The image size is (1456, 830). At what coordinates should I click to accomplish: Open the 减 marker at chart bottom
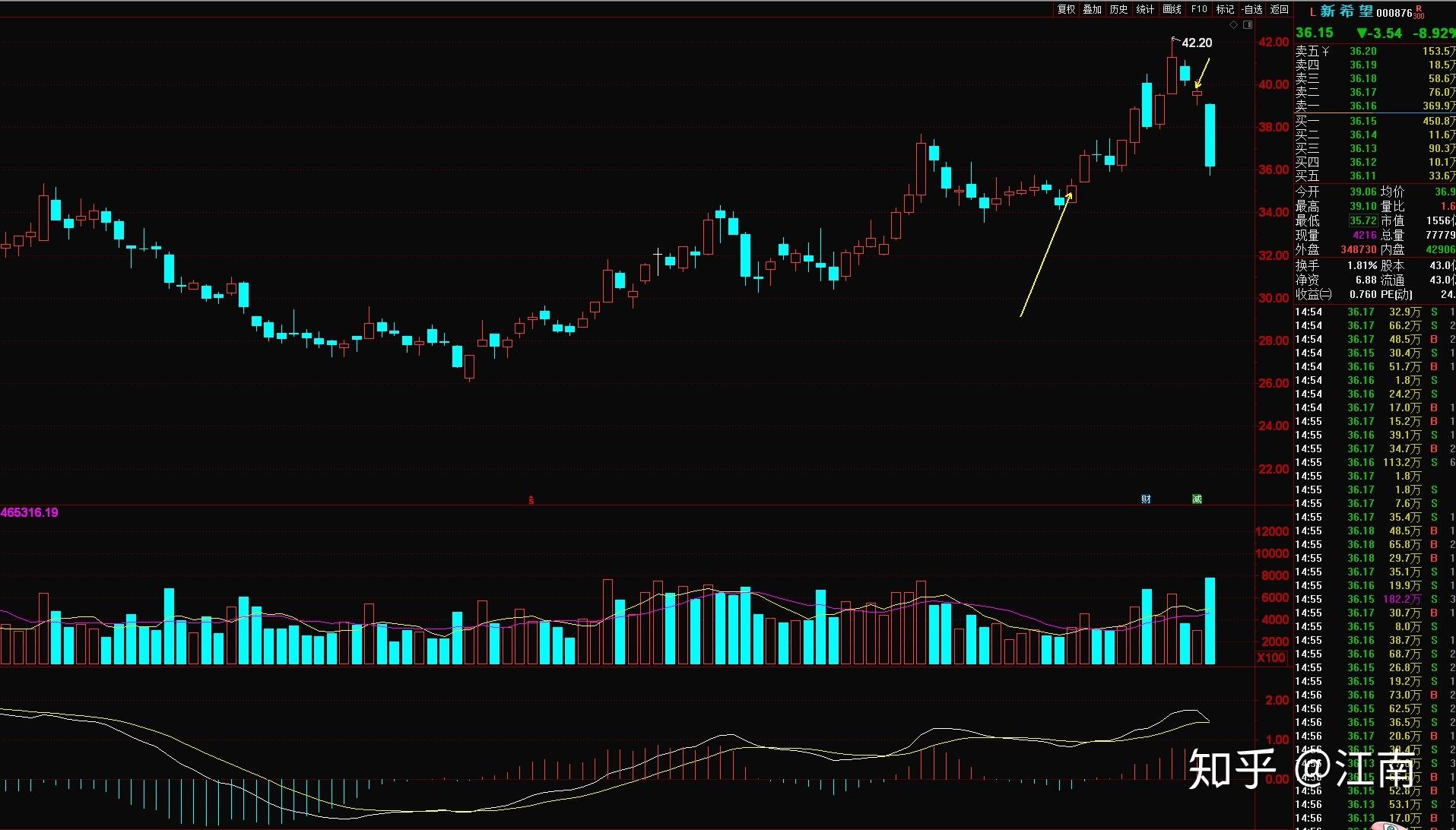point(1197,499)
